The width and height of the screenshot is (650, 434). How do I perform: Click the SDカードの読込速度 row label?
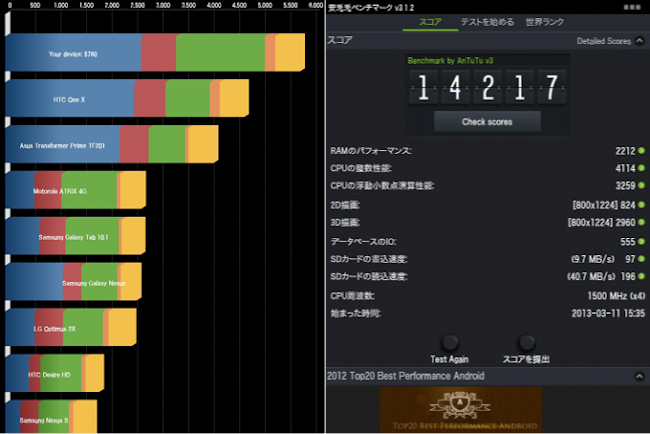point(369,276)
